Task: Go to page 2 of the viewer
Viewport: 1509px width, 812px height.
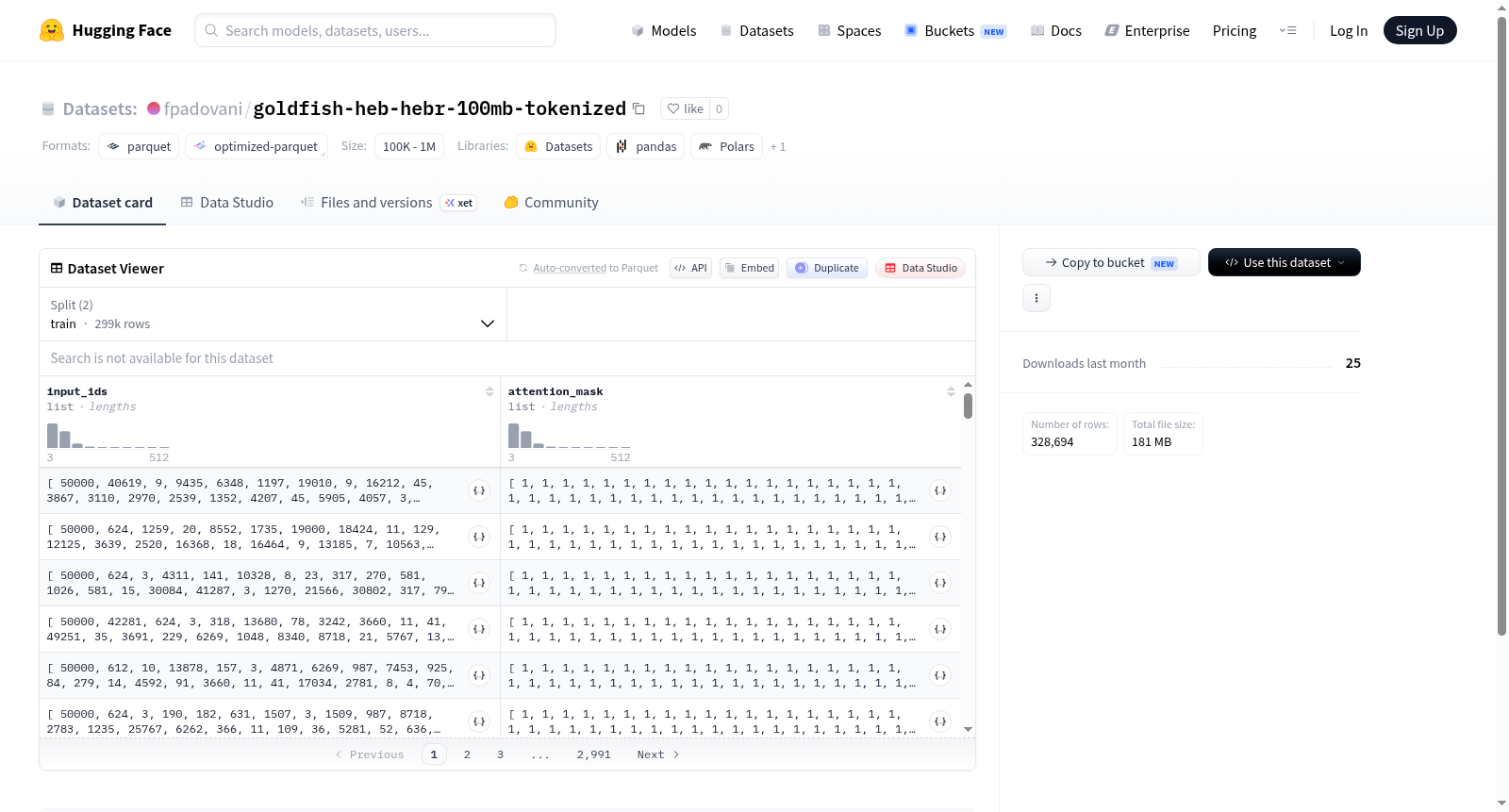Action: [467, 754]
